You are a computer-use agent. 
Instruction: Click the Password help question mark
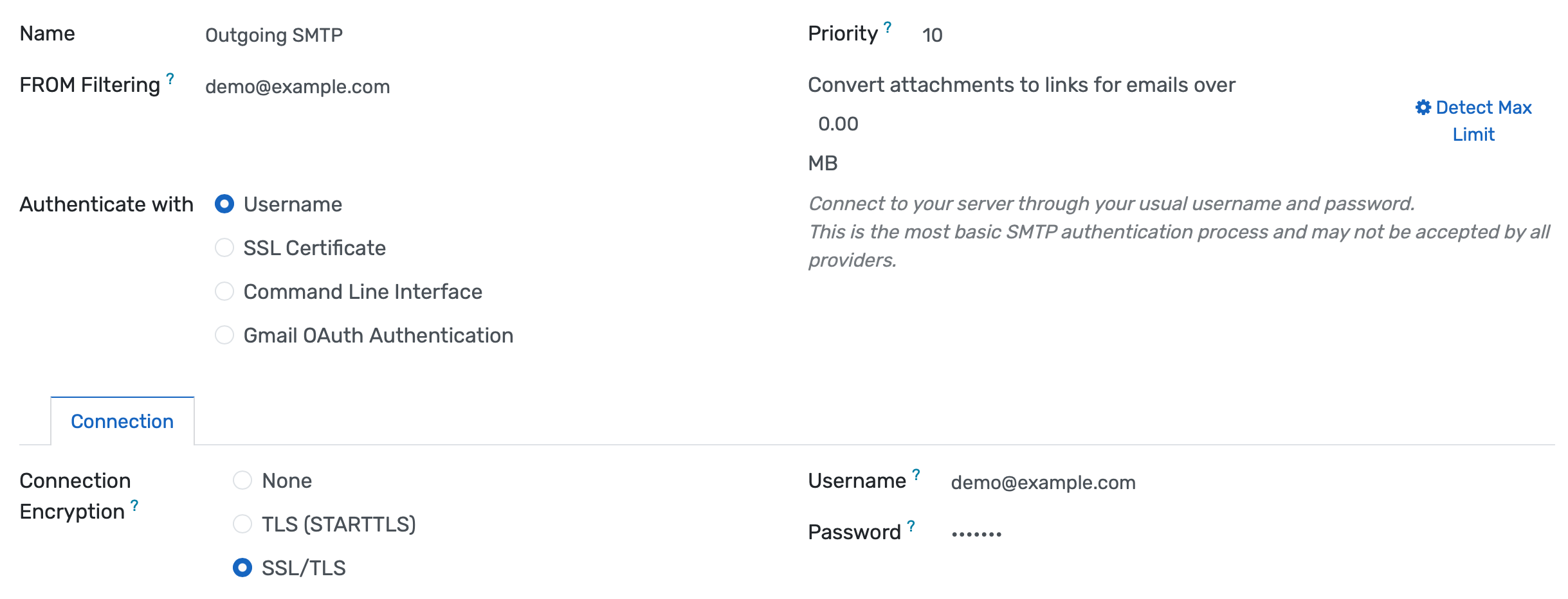(911, 526)
